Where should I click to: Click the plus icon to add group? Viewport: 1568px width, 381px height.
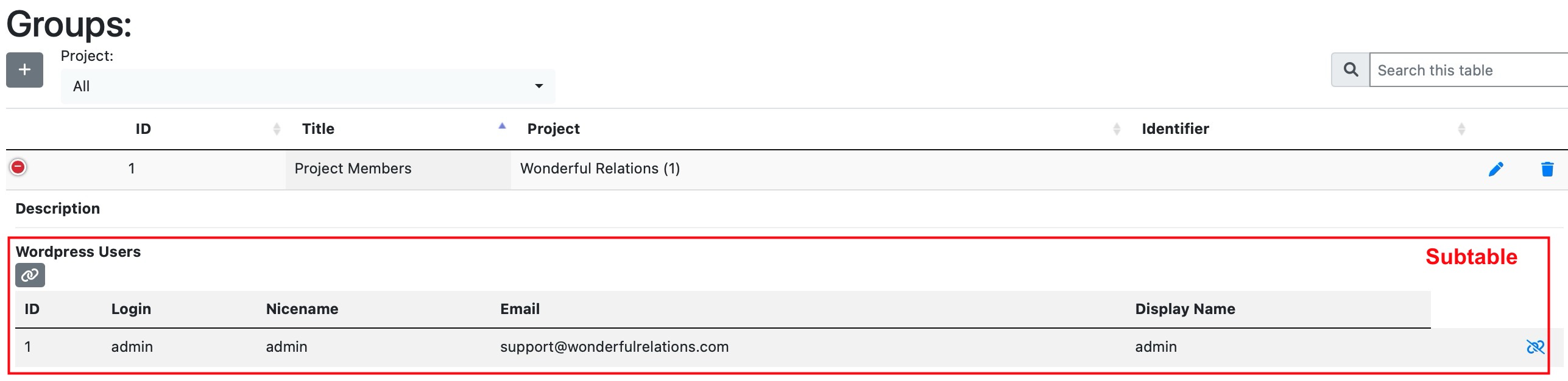(24, 70)
